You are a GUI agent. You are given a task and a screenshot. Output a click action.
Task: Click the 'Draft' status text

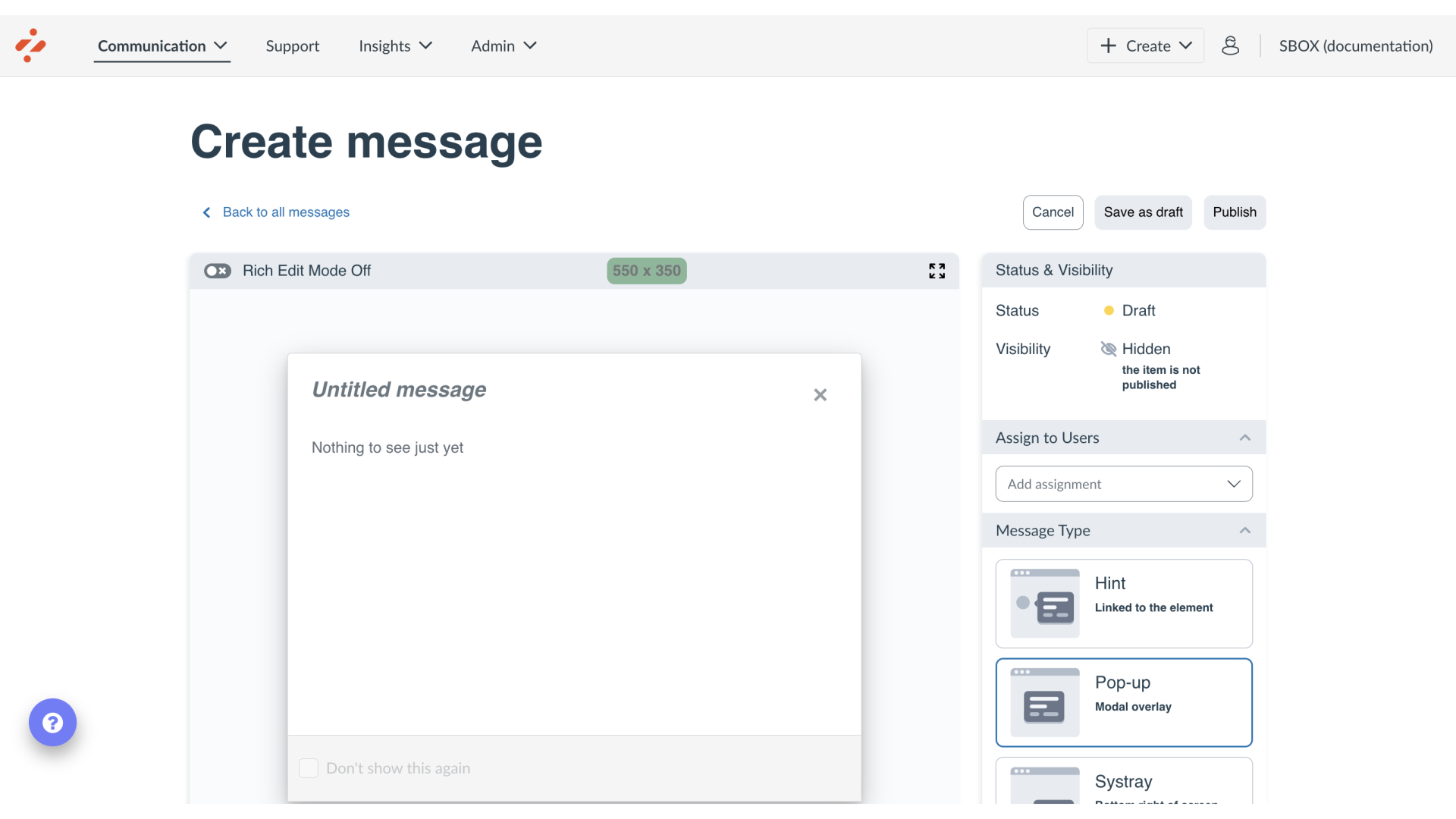click(1138, 311)
